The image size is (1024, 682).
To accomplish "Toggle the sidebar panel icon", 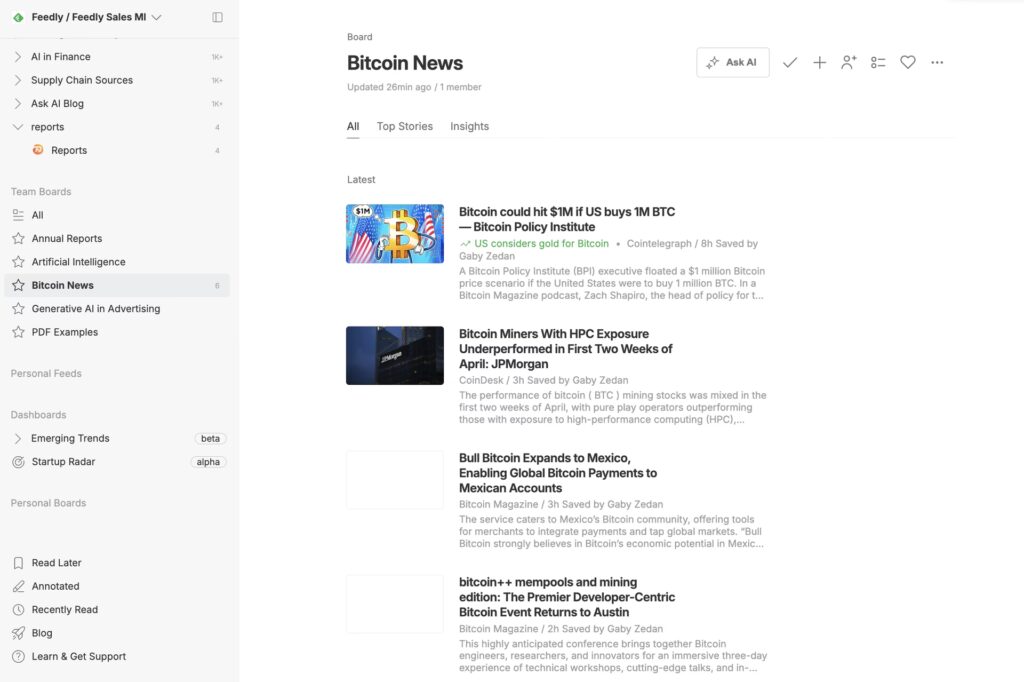I will pyautogui.click(x=218, y=17).
